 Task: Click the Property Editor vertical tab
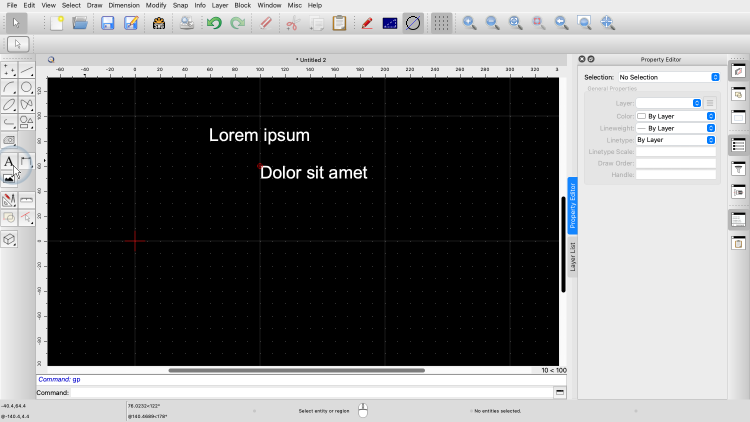[x=573, y=207]
